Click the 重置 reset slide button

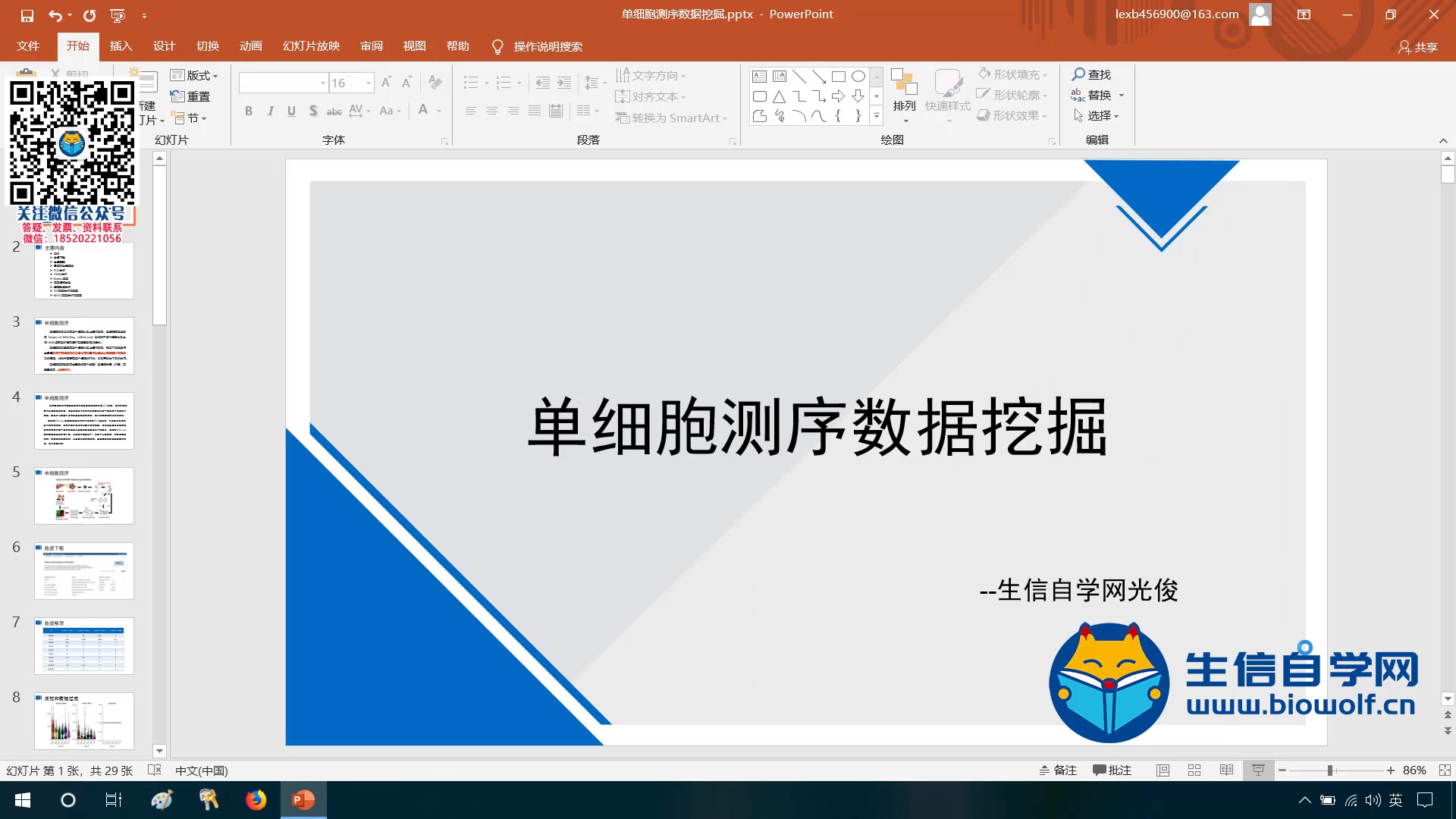coord(190,96)
